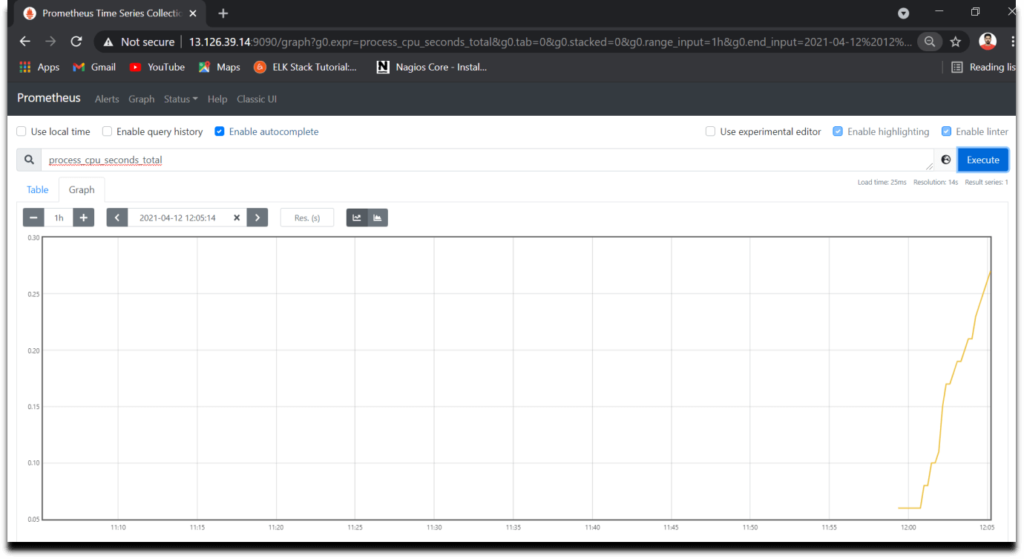Show unstacked line graph
The width and height of the screenshot is (1024, 559).
(x=357, y=217)
